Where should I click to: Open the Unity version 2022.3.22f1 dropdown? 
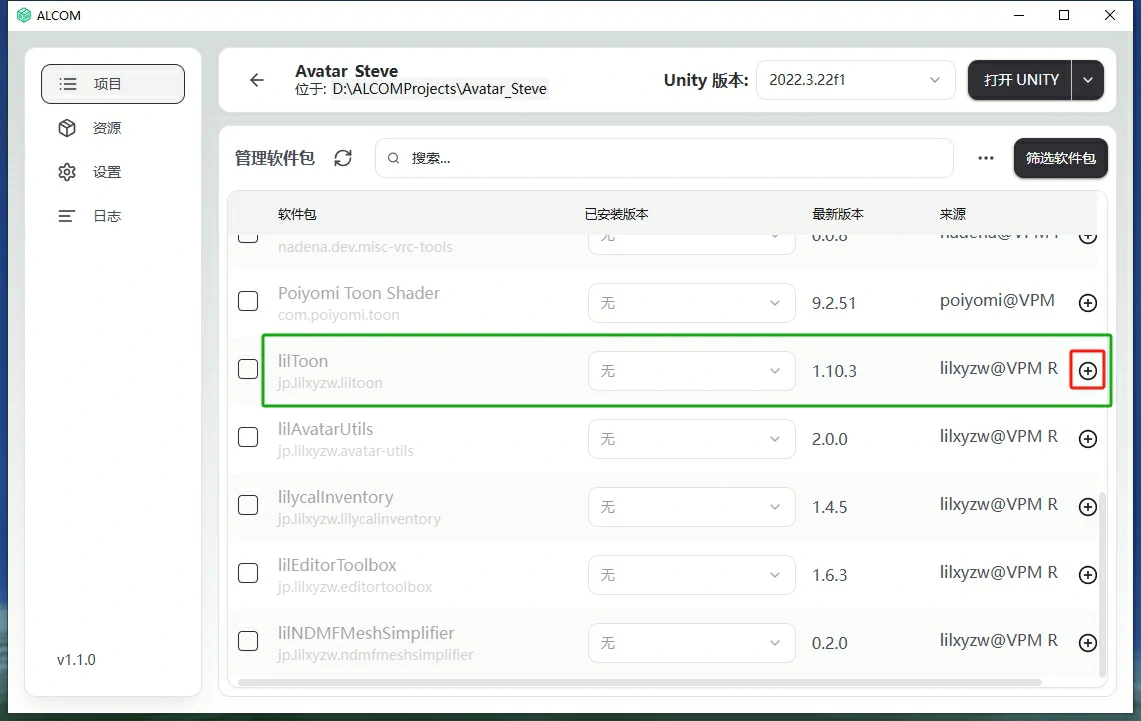point(855,80)
